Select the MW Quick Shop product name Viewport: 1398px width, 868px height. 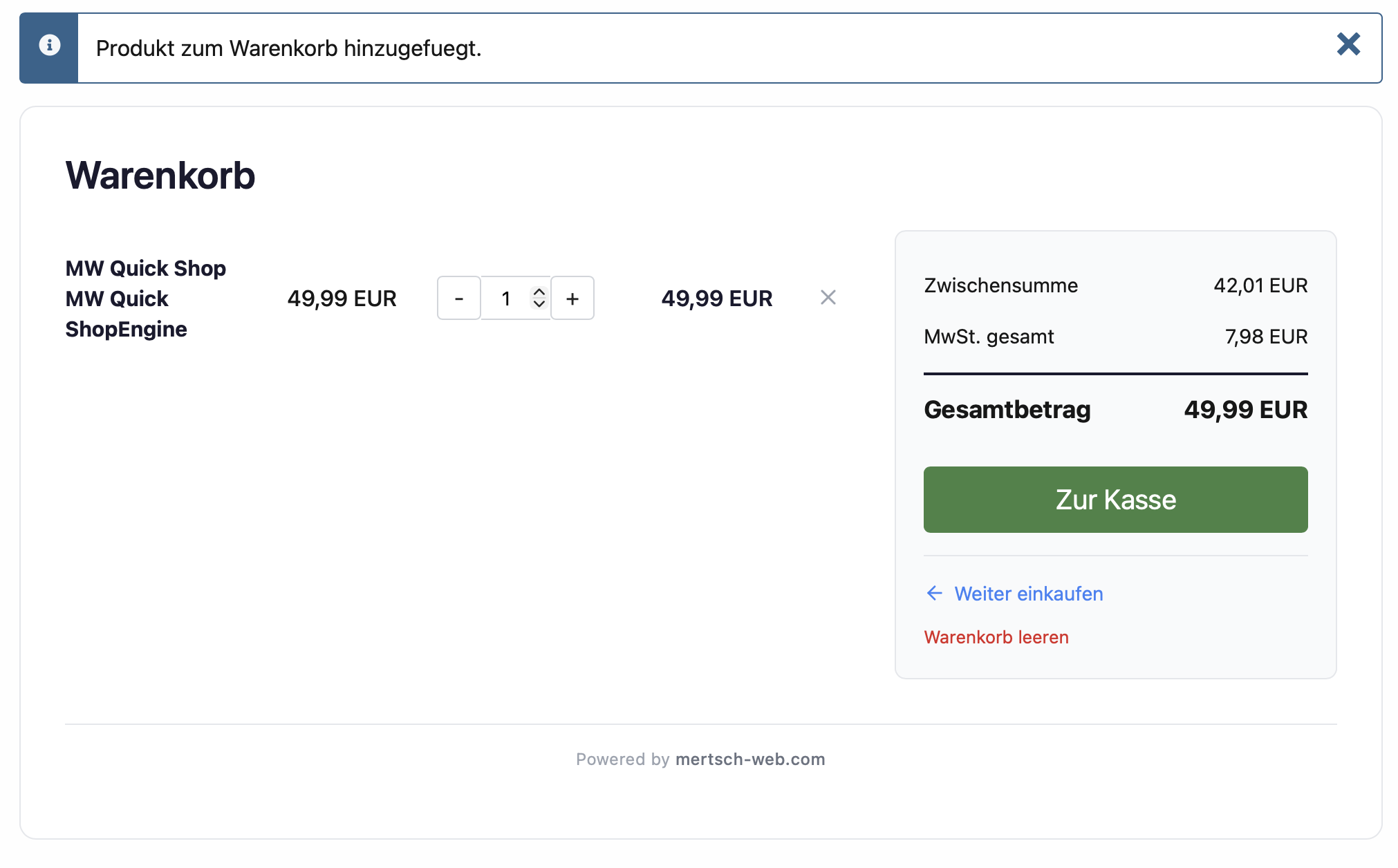pyautogui.click(x=145, y=298)
